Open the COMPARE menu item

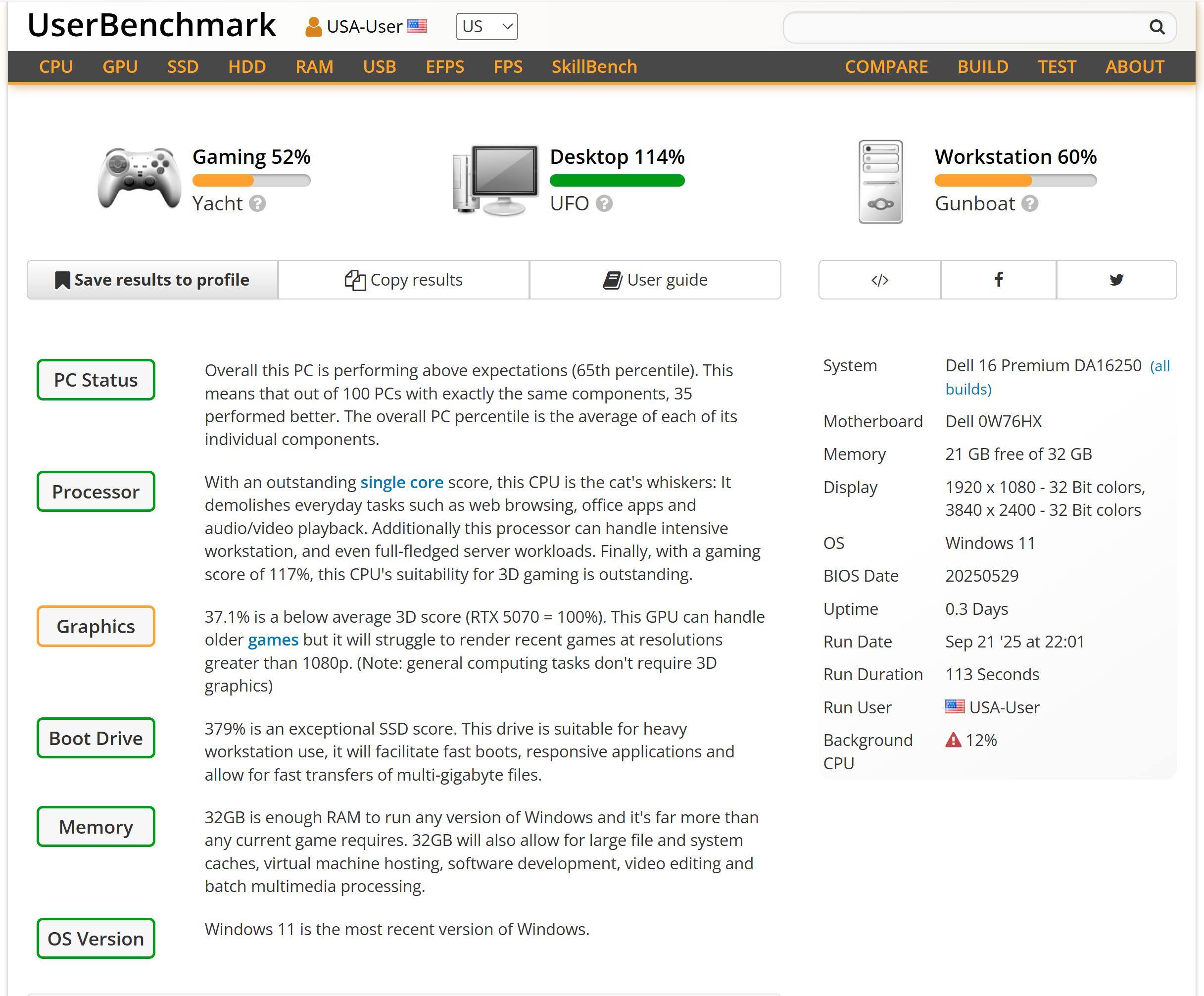tap(886, 66)
